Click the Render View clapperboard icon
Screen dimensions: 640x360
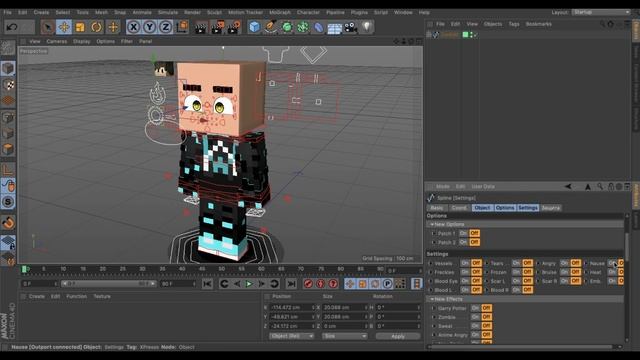tap(201, 27)
